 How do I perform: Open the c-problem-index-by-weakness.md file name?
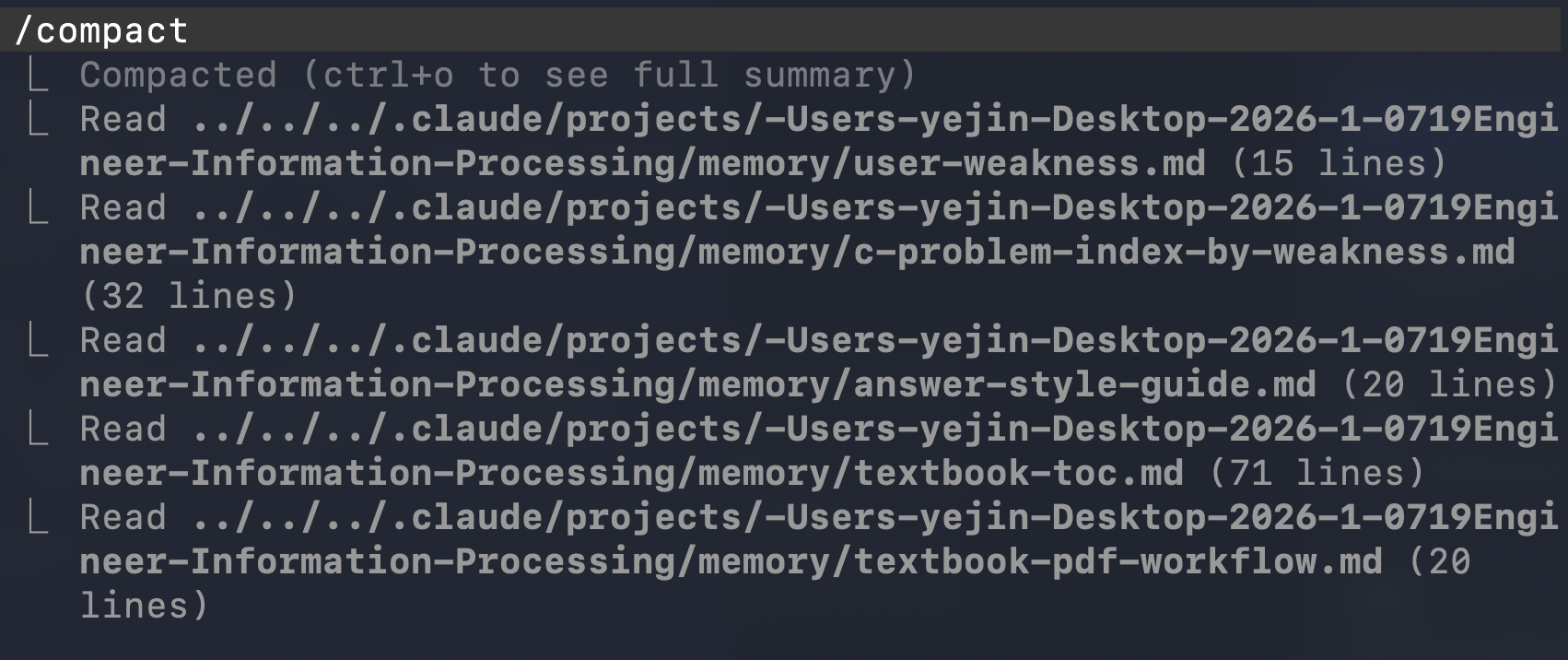[1185, 252]
